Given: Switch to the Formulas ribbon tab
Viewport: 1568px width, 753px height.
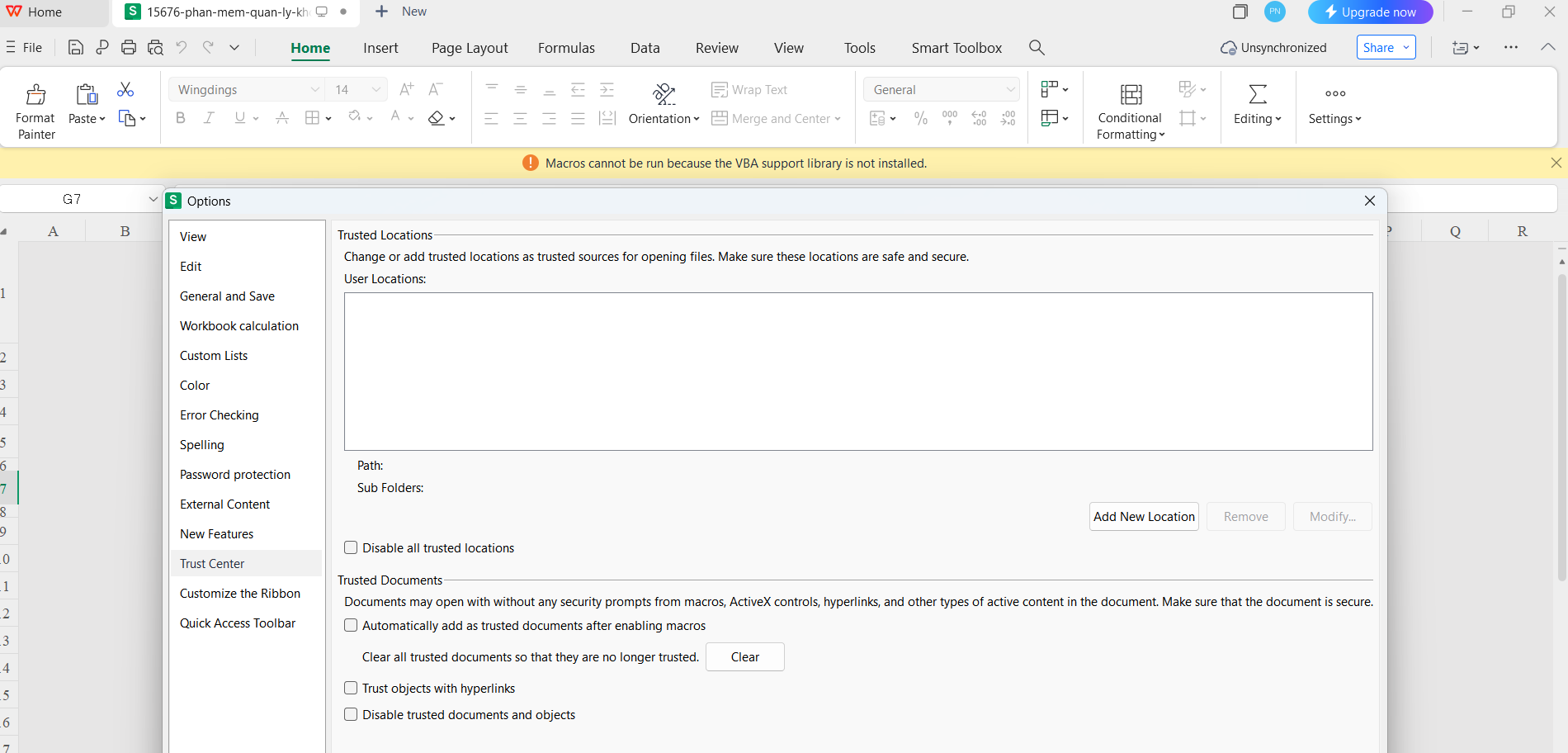Looking at the screenshot, I should (566, 48).
